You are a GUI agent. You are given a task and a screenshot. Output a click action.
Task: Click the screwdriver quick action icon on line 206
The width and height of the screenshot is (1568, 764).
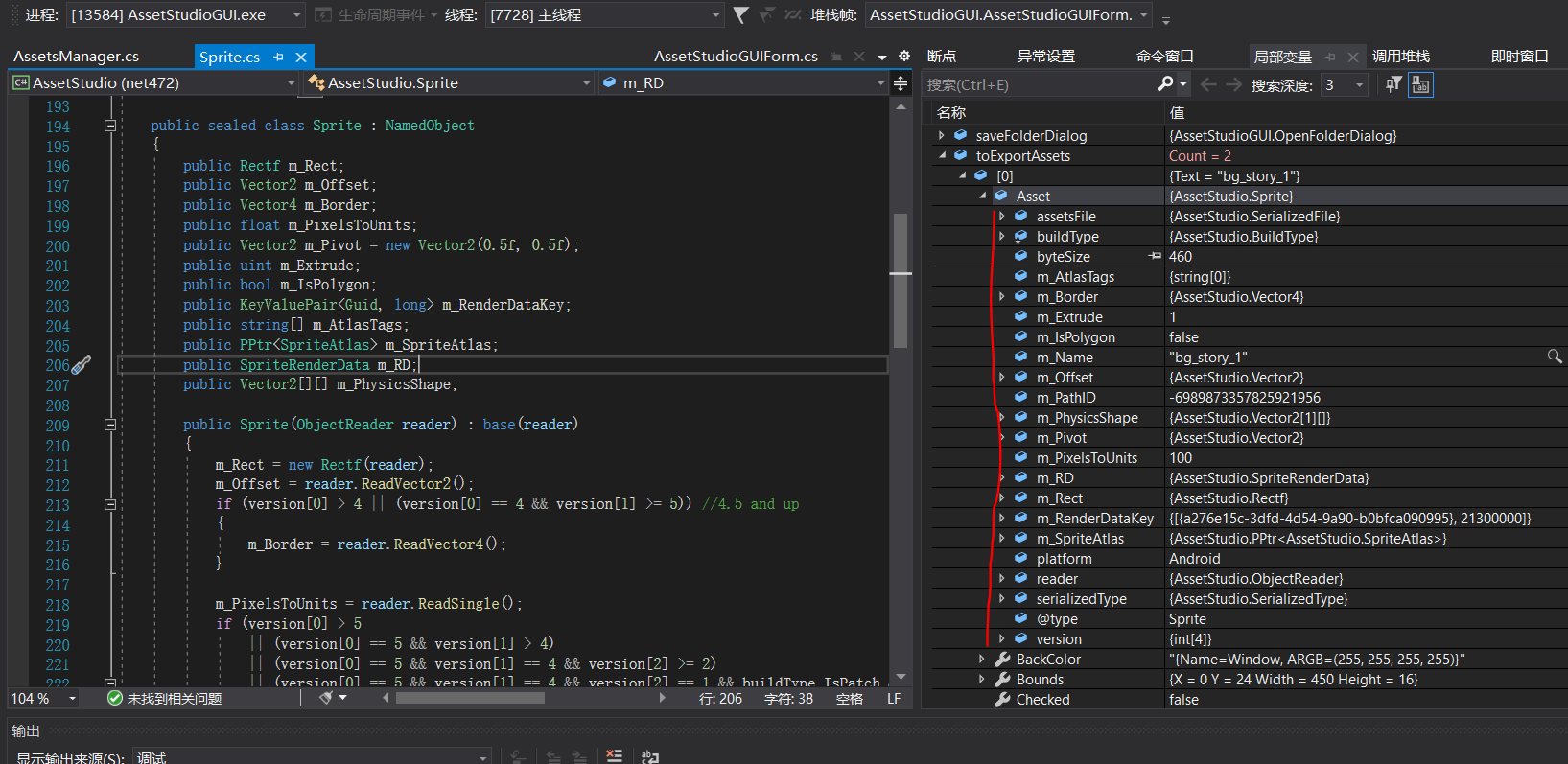[82, 365]
